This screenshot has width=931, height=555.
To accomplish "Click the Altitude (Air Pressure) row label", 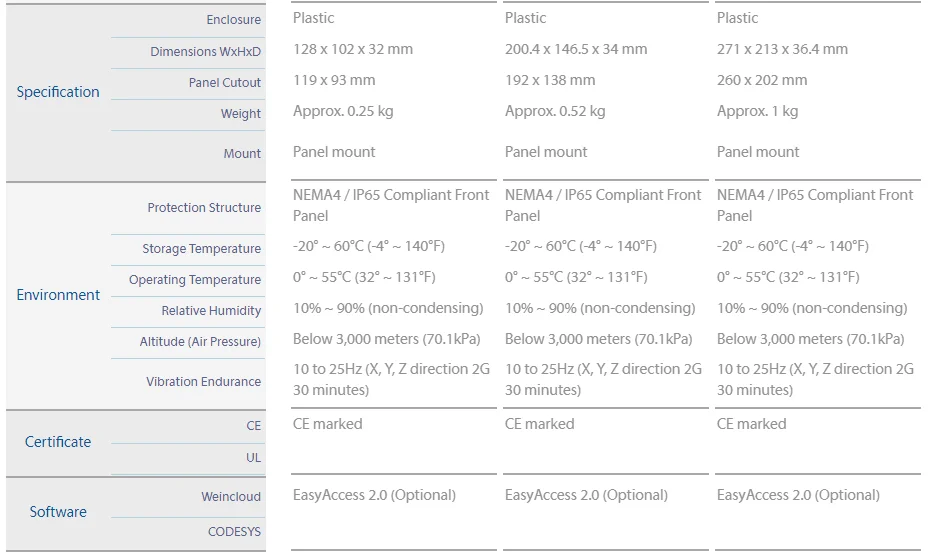I will 200,342.
